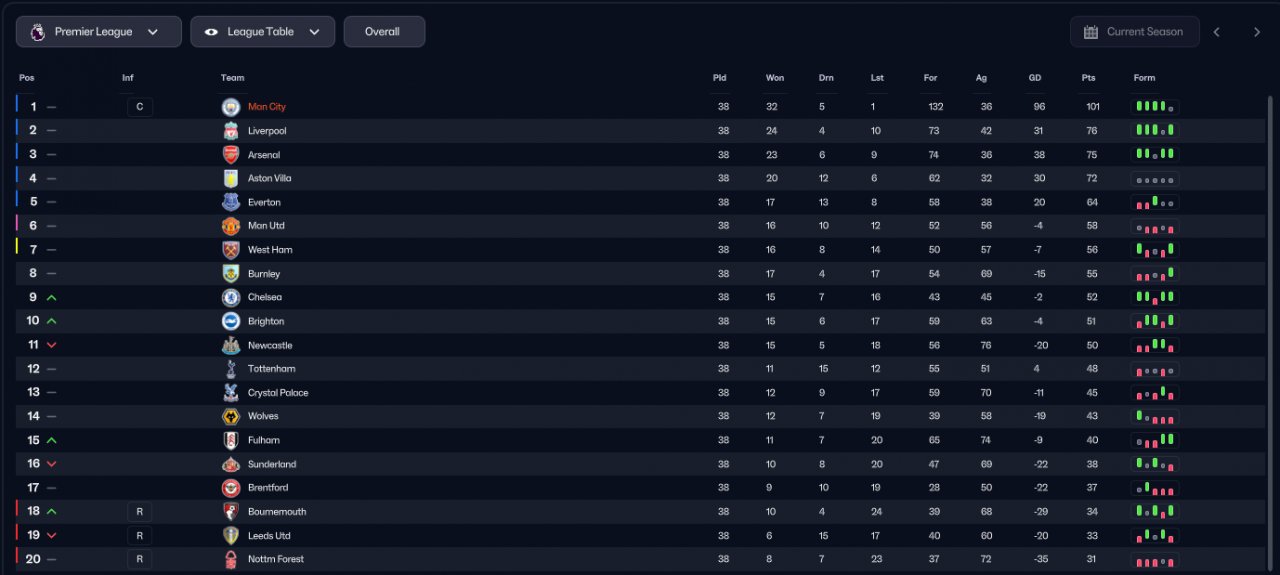The width and height of the screenshot is (1280, 575).
Task: Open the Aston Villa team name link
Action: [x=270, y=178]
